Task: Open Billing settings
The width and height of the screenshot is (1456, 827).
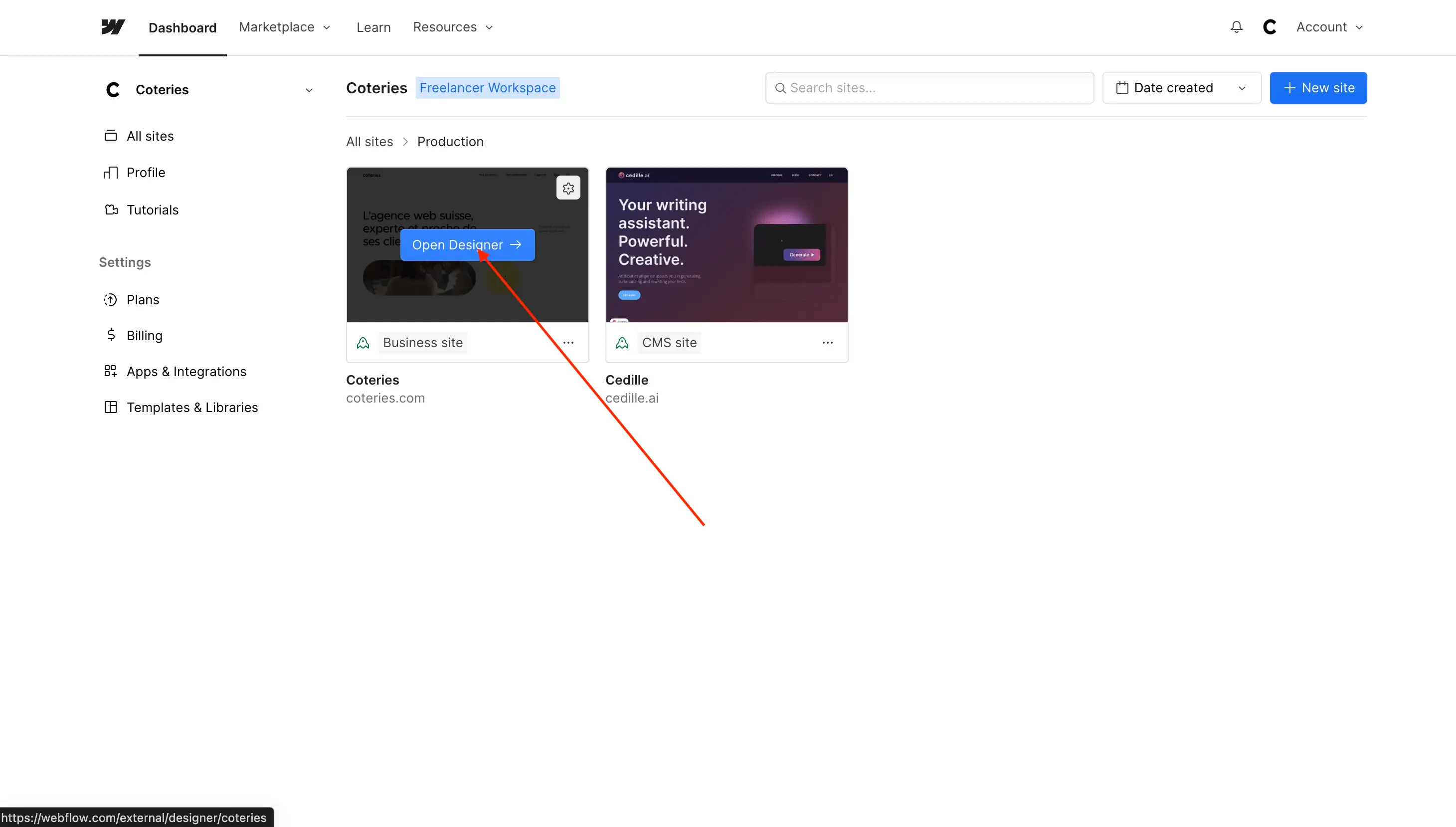Action: [x=145, y=335]
